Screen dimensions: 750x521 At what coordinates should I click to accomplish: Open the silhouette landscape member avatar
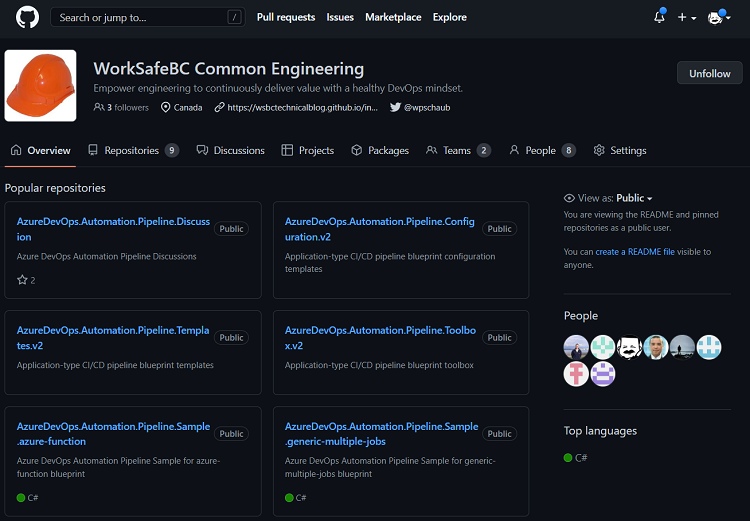[x=683, y=347]
